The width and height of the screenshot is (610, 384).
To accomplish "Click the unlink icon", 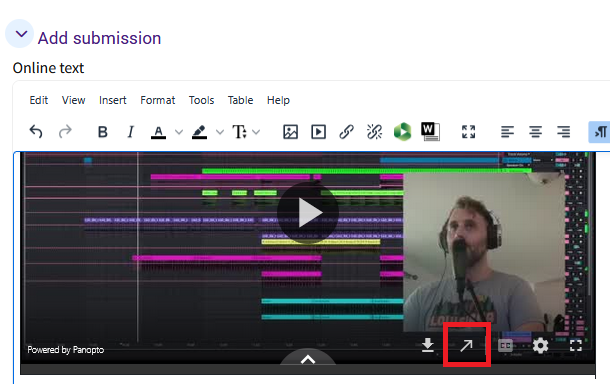I will pyautogui.click(x=374, y=132).
